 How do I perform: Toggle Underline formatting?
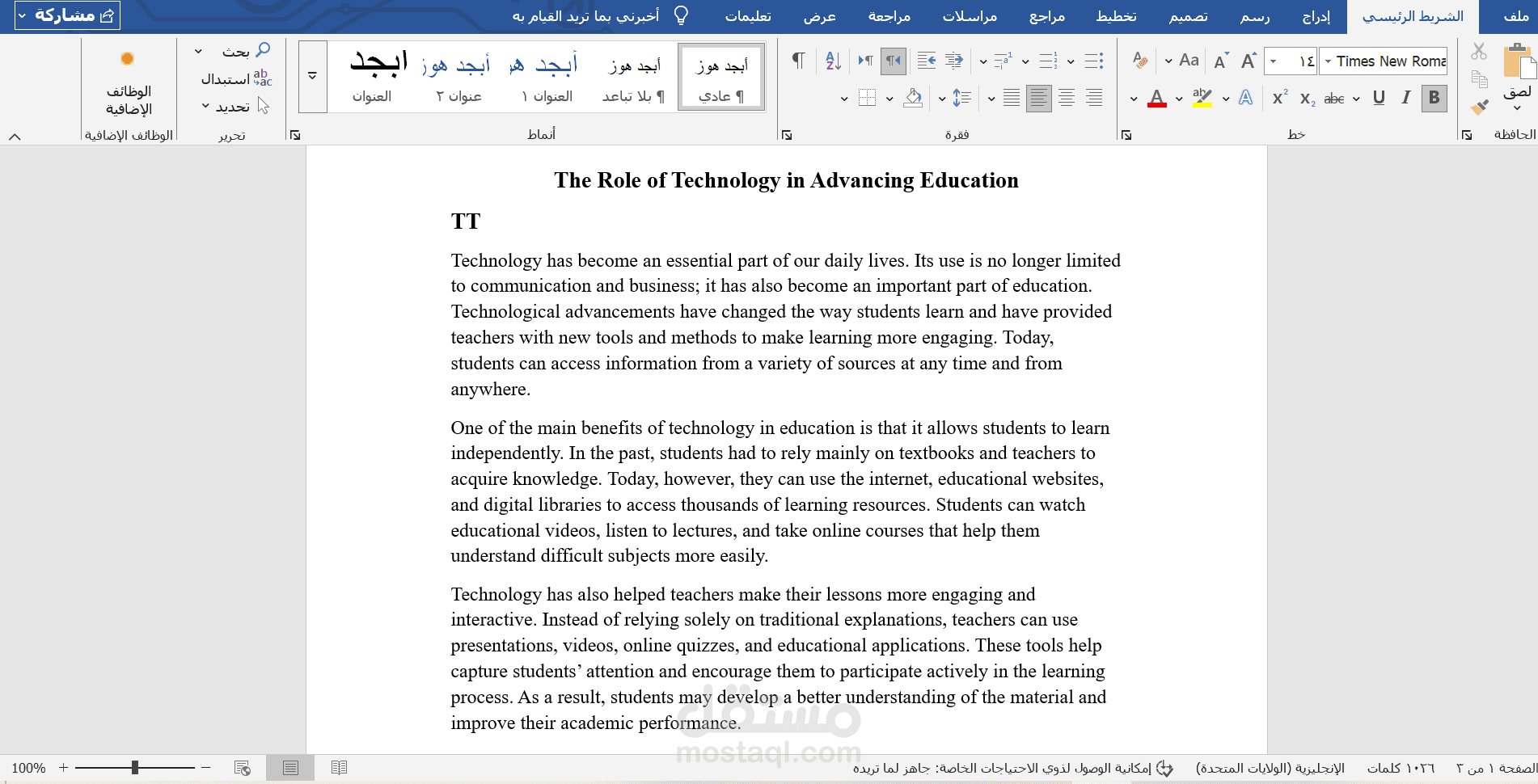pos(1379,98)
